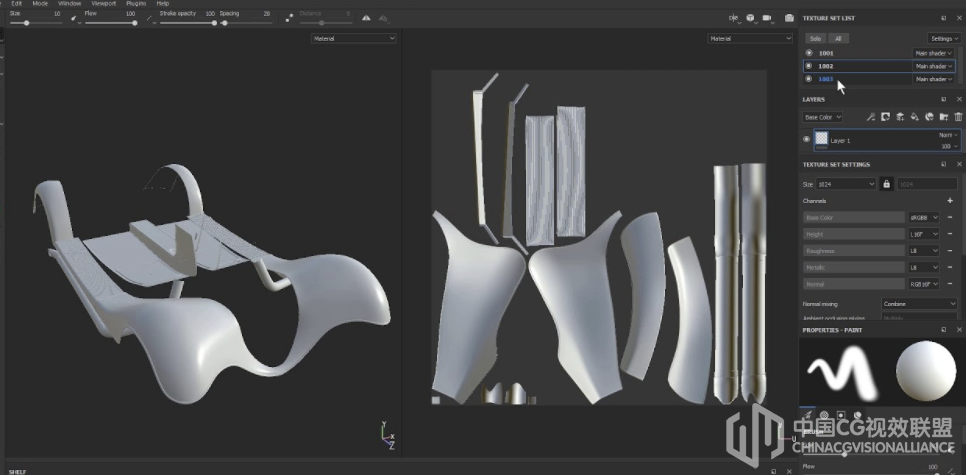Open the texture Size 1024 dropdown
966x475 pixels.
tap(845, 184)
